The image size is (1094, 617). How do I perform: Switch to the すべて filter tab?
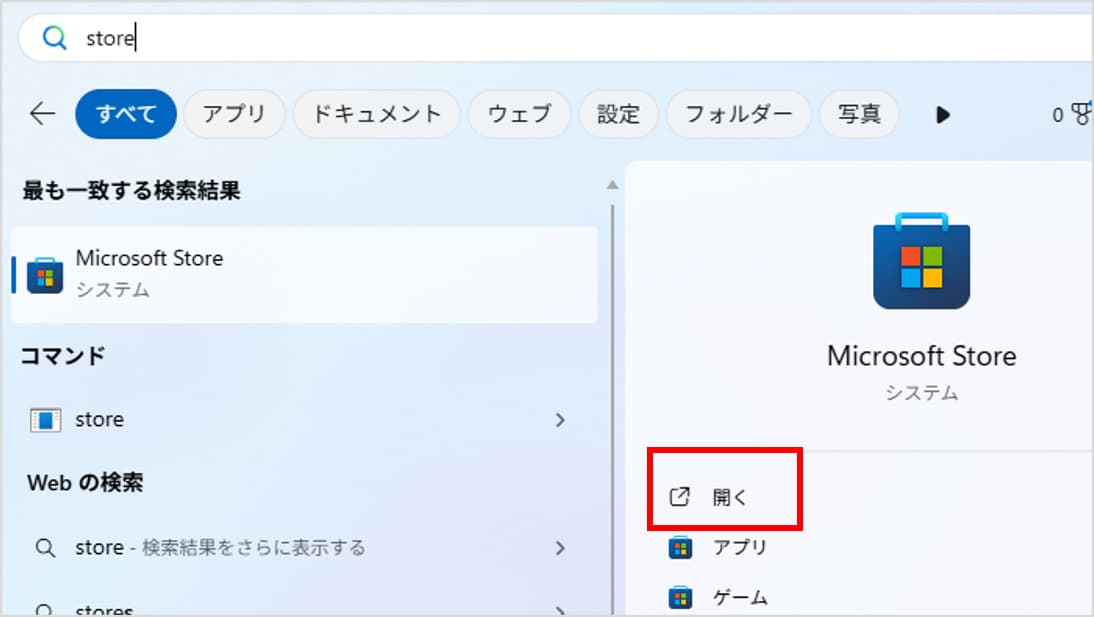click(126, 114)
